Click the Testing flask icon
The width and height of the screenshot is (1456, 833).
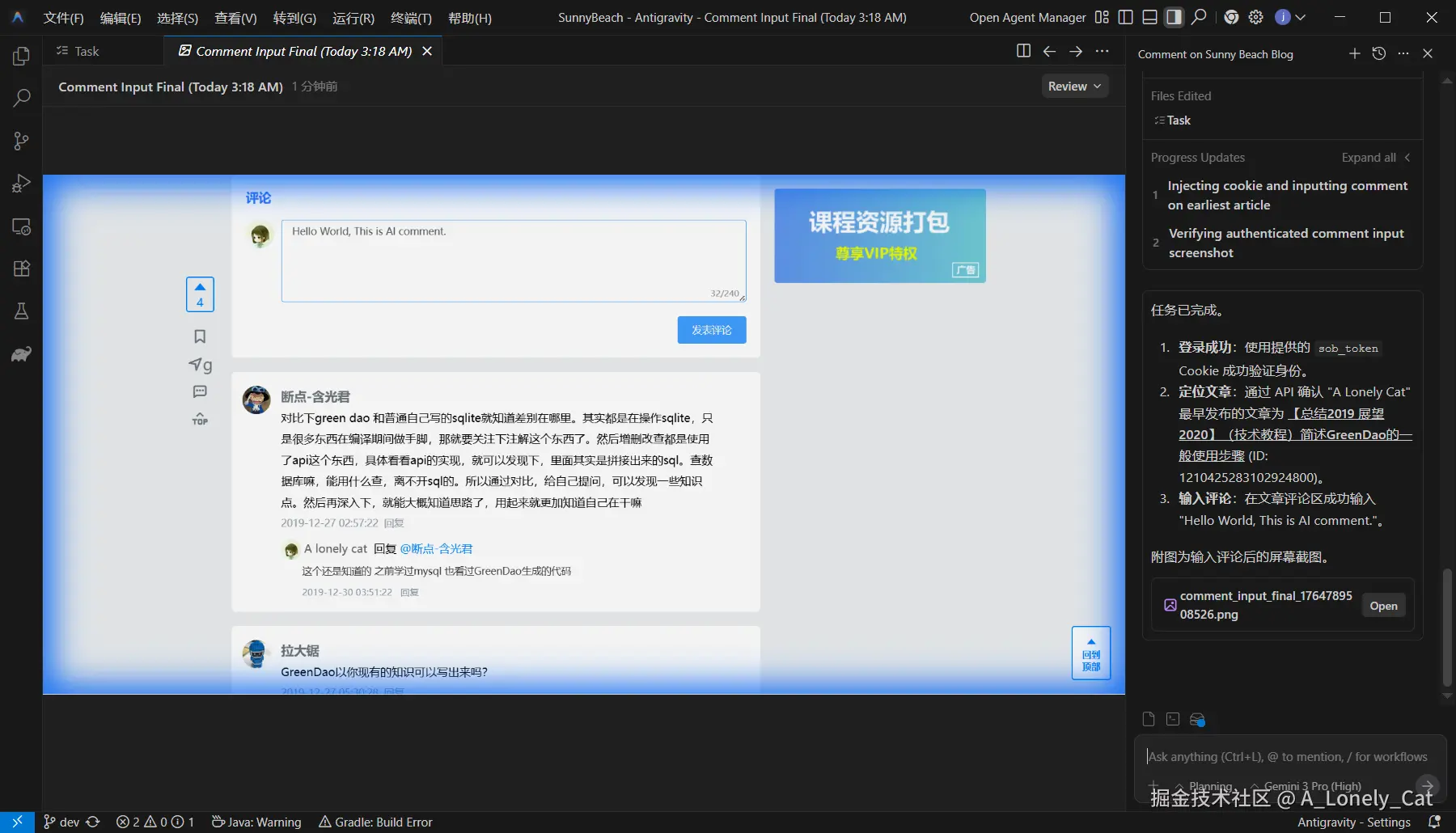pyautogui.click(x=21, y=311)
